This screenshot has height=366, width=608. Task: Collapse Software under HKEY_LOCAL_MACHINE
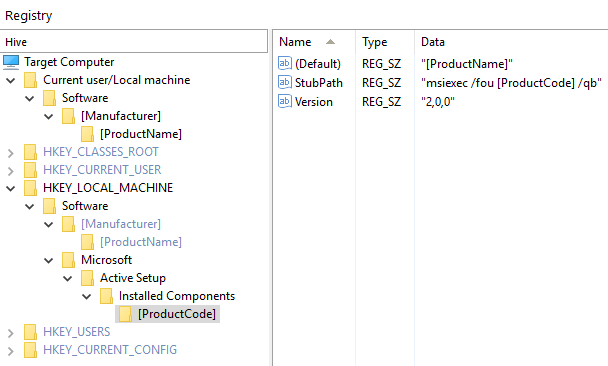(x=30, y=206)
